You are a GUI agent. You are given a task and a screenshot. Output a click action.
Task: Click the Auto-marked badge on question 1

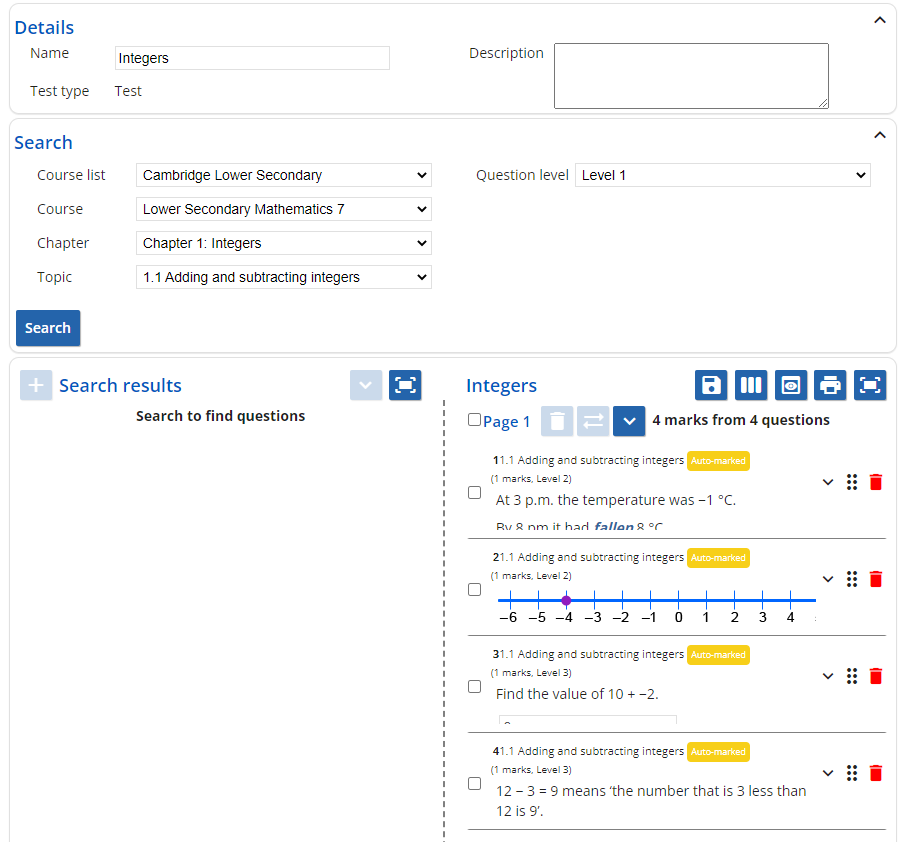click(x=718, y=461)
